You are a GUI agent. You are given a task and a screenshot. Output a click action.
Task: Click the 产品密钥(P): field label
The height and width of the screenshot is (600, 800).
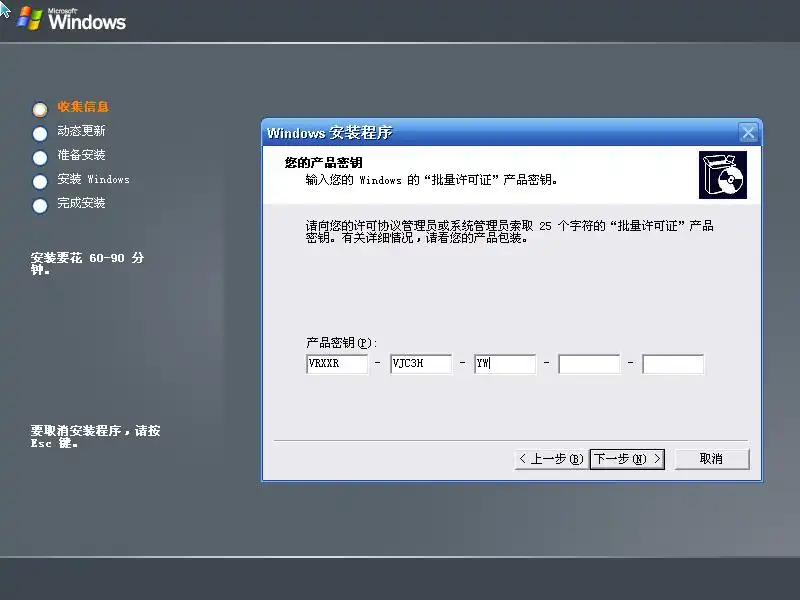tap(341, 343)
